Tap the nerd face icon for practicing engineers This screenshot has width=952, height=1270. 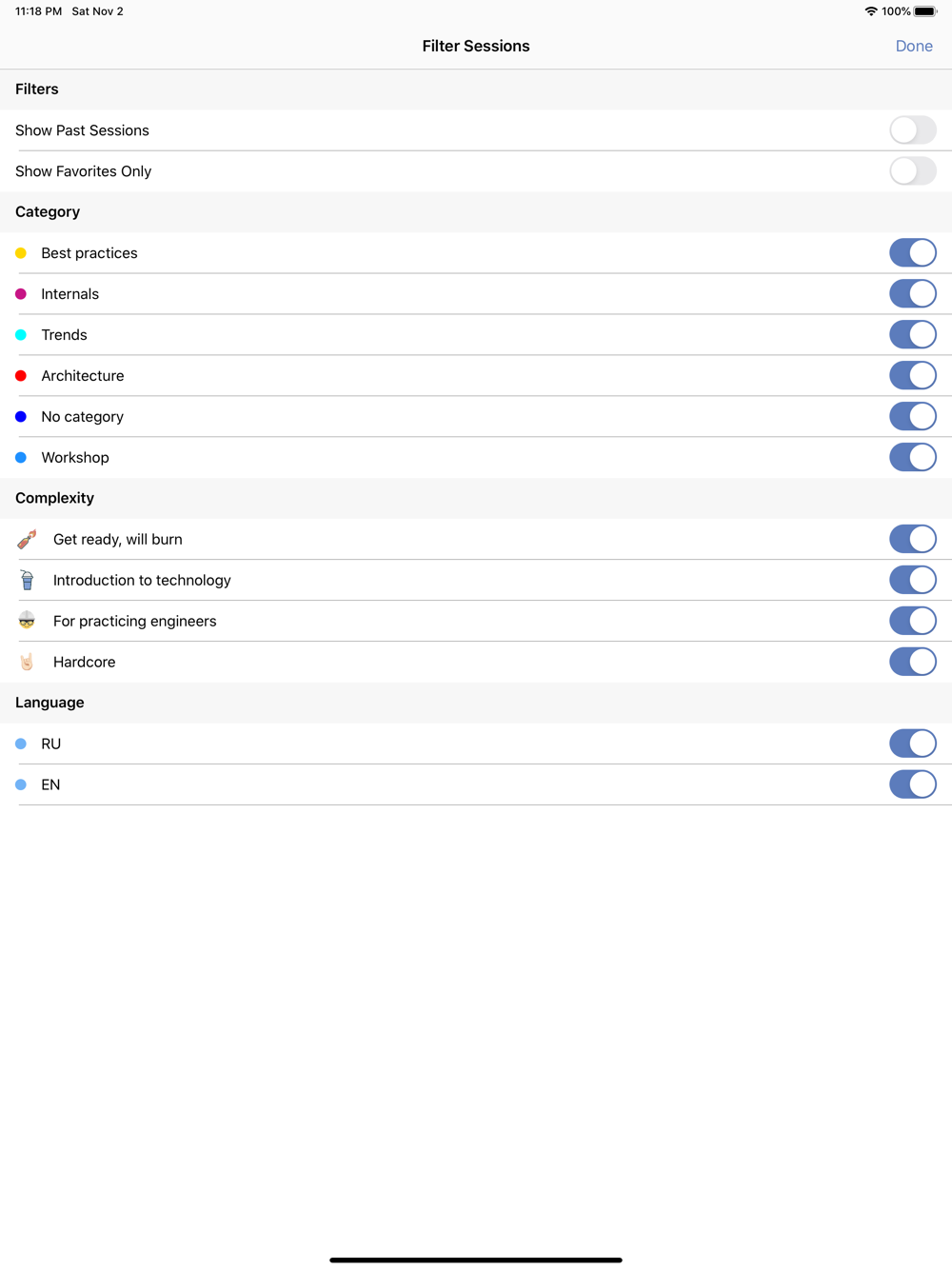tap(27, 621)
